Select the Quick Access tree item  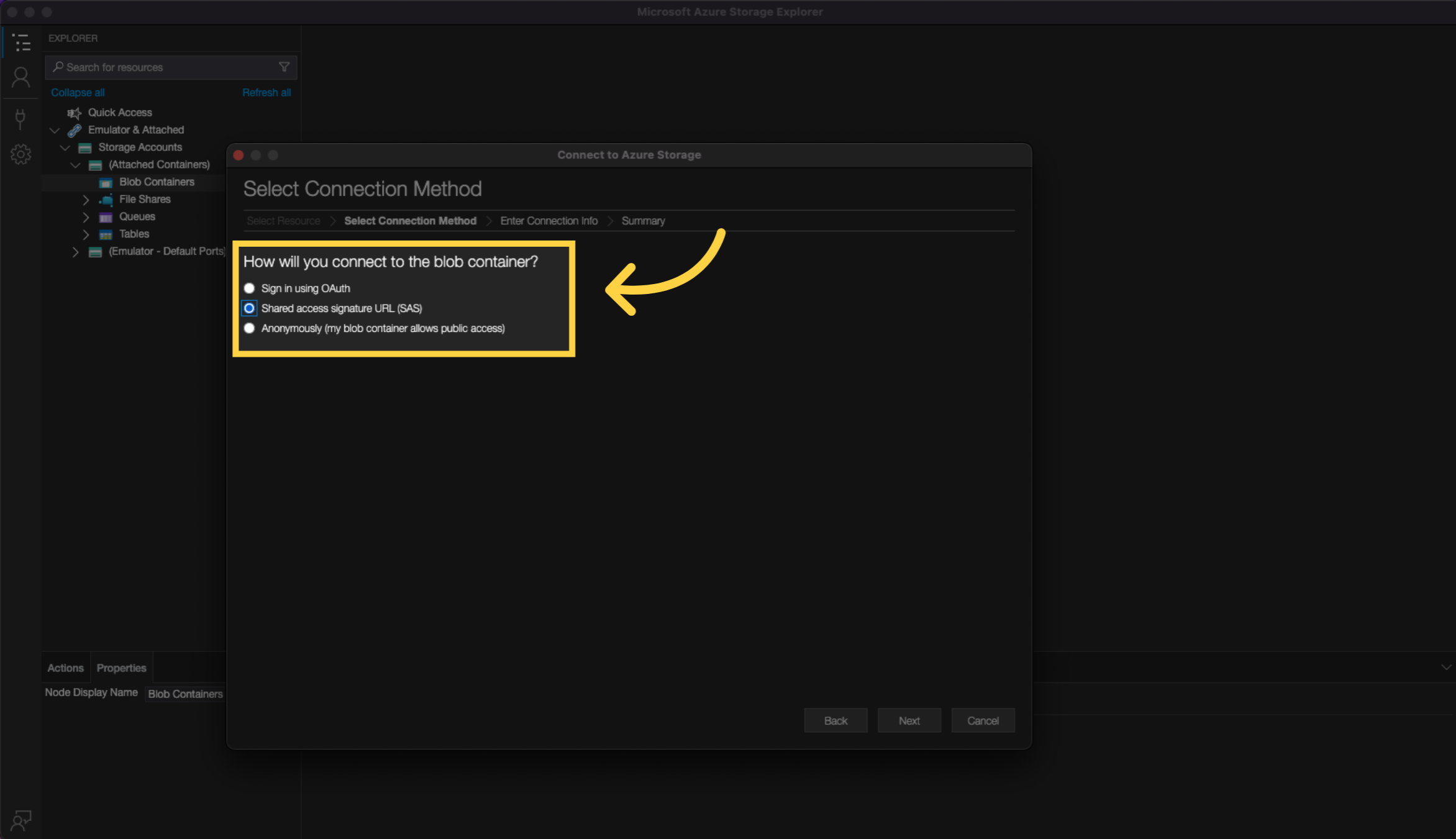click(120, 112)
